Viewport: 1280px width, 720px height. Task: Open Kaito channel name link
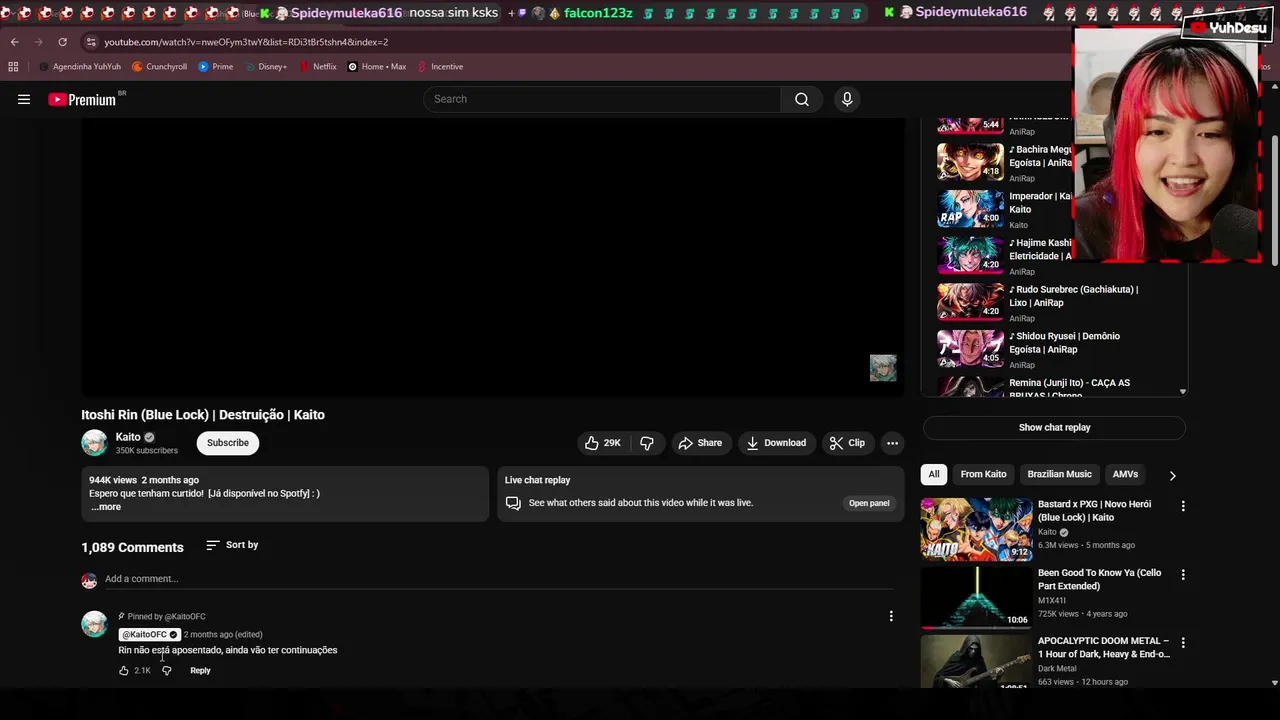[x=128, y=437]
